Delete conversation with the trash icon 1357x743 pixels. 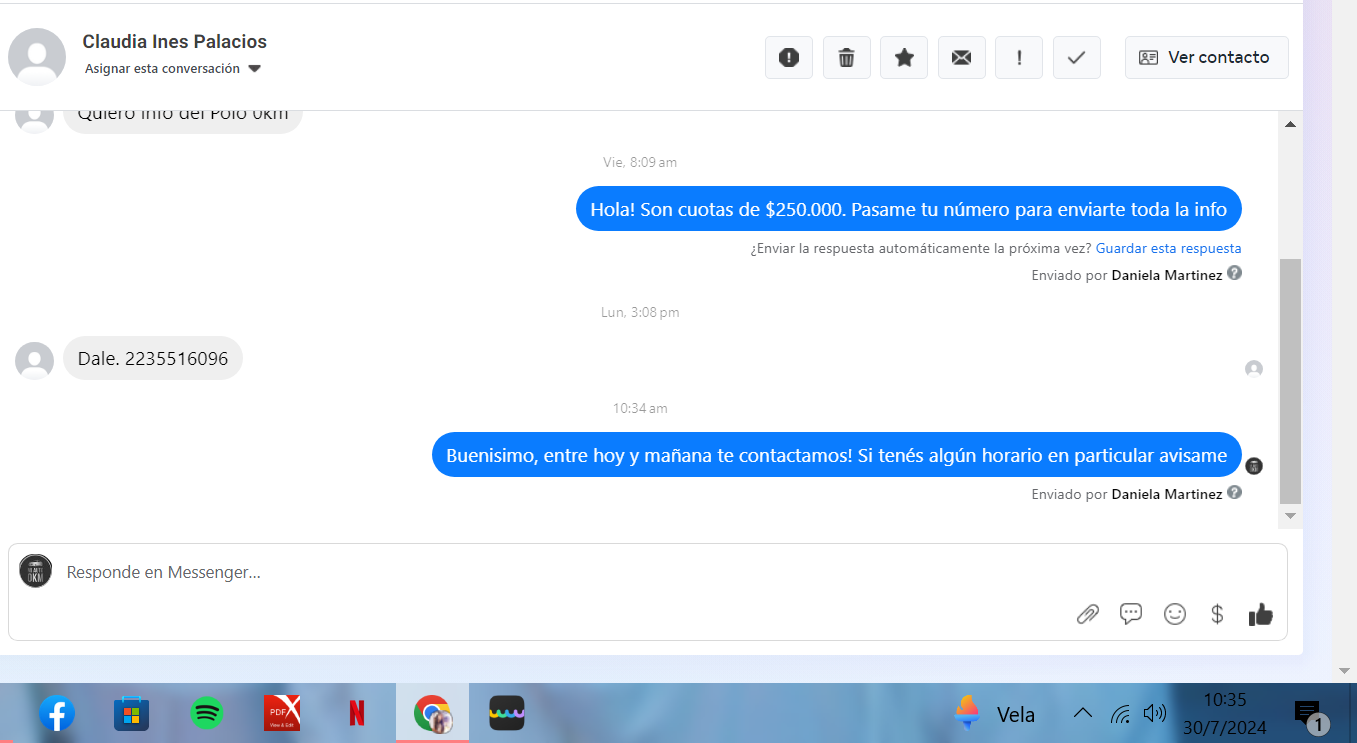pyautogui.click(x=846, y=58)
